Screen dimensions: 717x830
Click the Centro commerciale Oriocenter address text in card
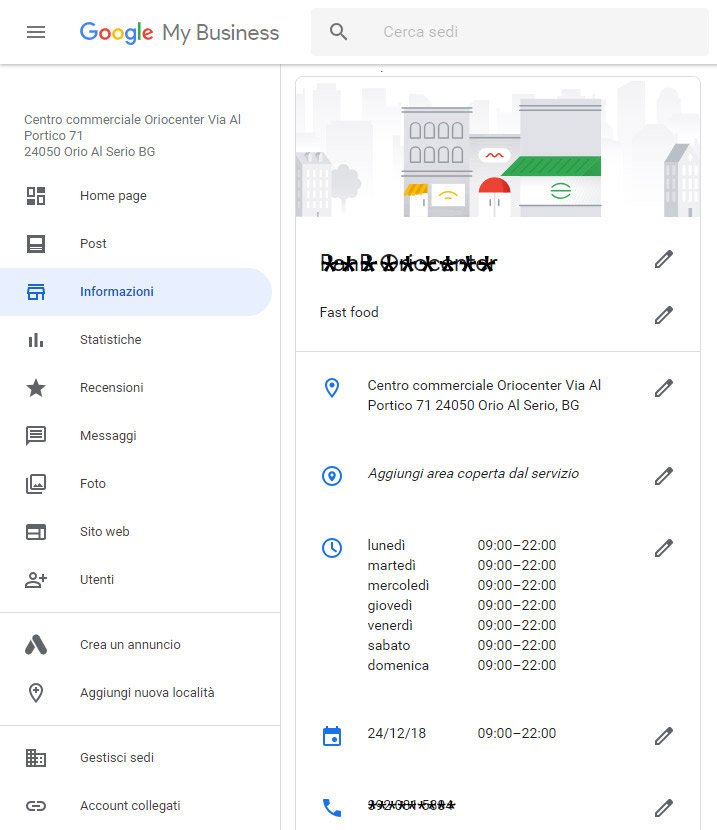484,395
